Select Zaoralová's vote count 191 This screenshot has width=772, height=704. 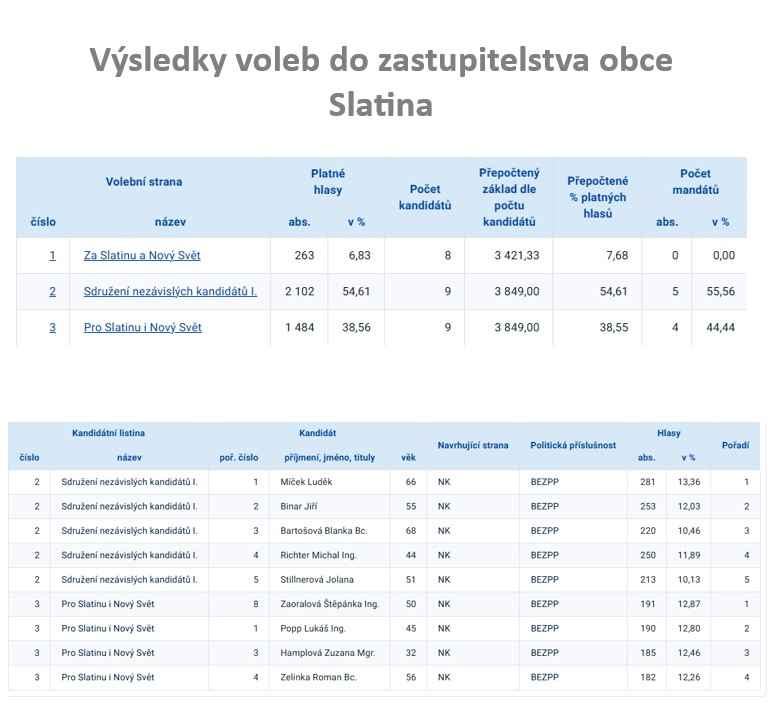click(x=647, y=604)
